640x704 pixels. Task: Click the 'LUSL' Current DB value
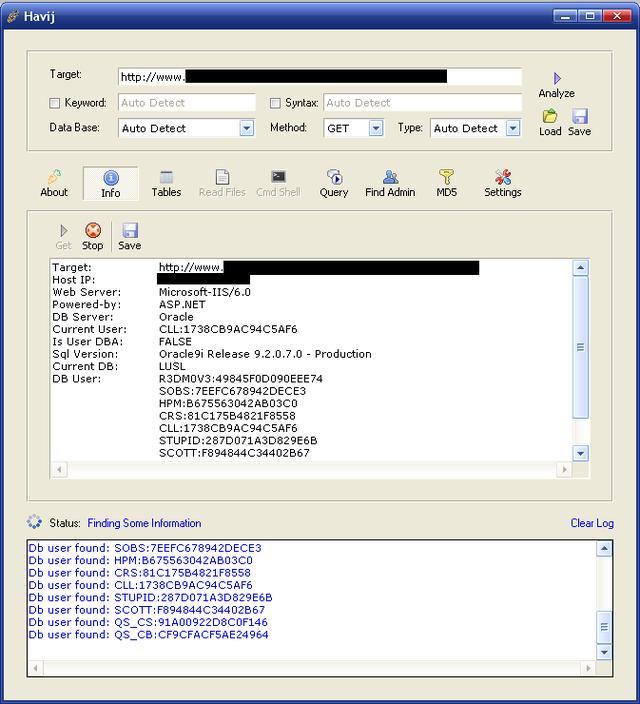(x=172, y=366)
